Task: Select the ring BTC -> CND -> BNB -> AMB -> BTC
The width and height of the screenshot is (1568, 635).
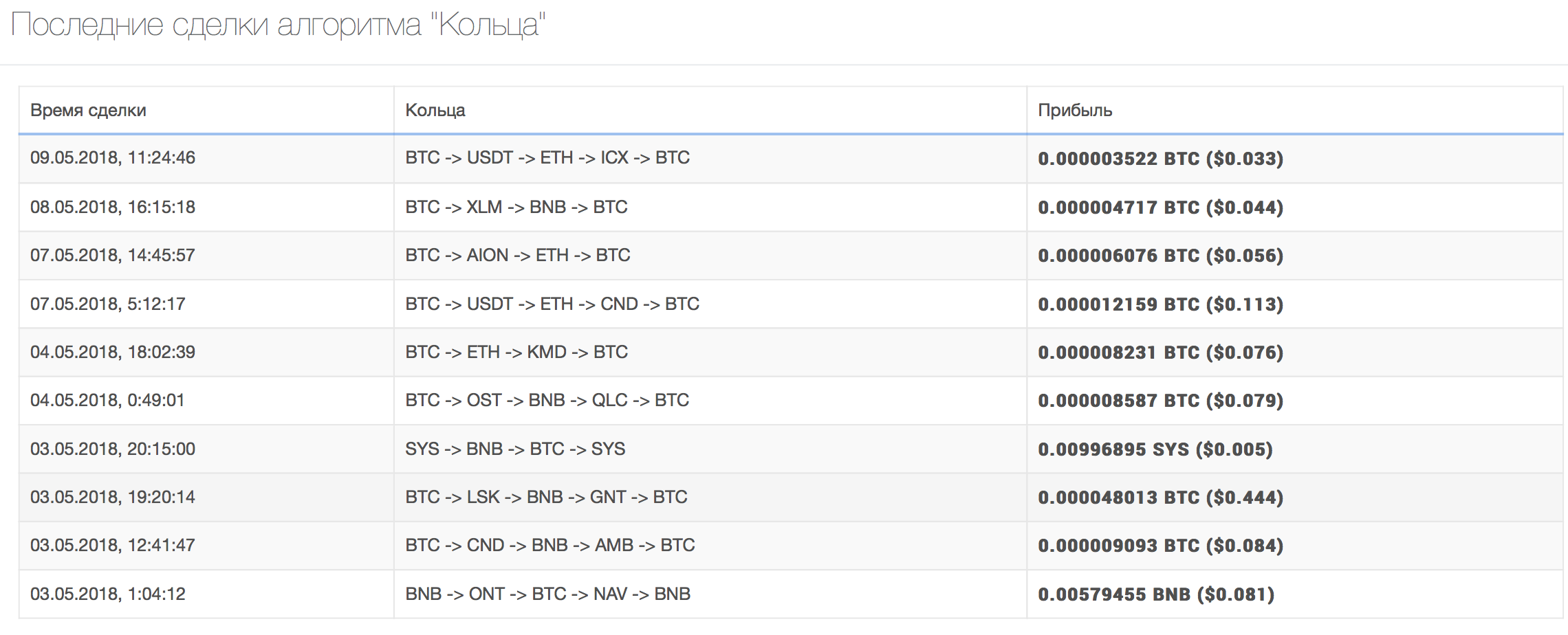Action: (550, 545)
